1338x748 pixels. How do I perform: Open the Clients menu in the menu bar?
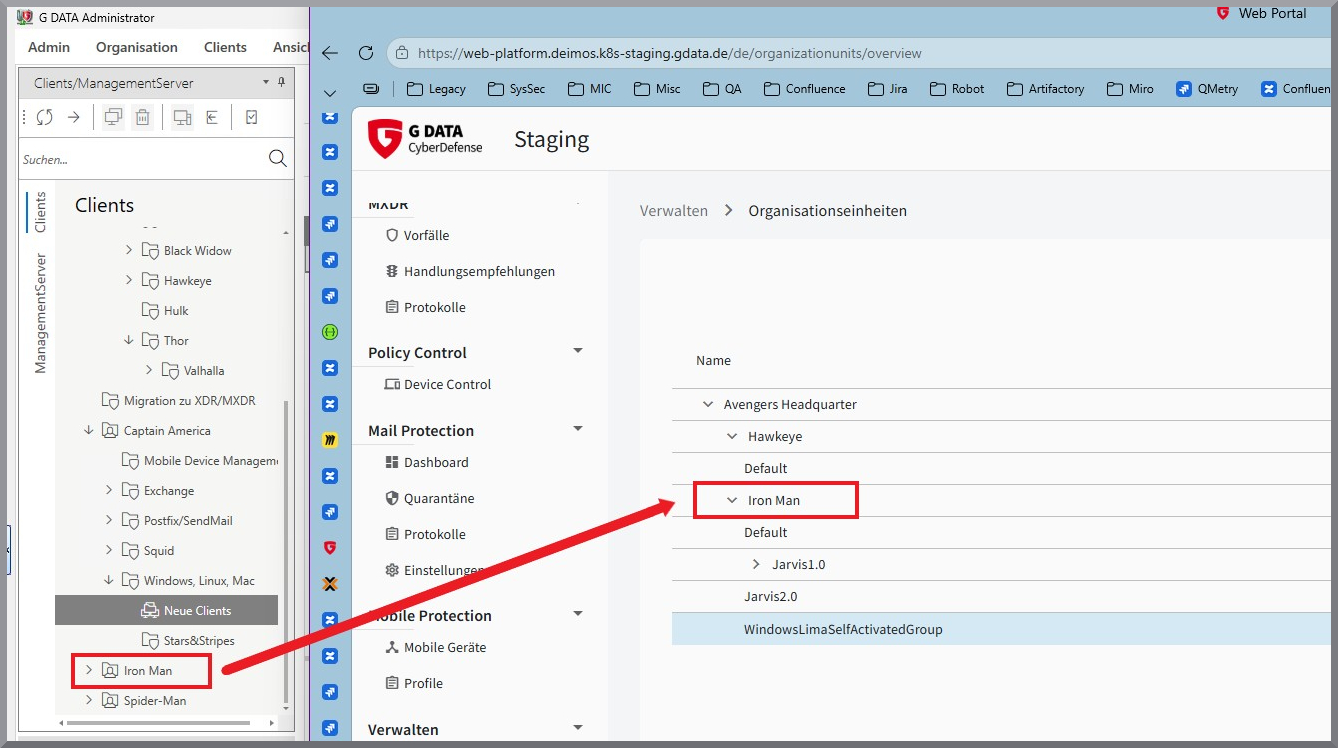click(225, 47)
